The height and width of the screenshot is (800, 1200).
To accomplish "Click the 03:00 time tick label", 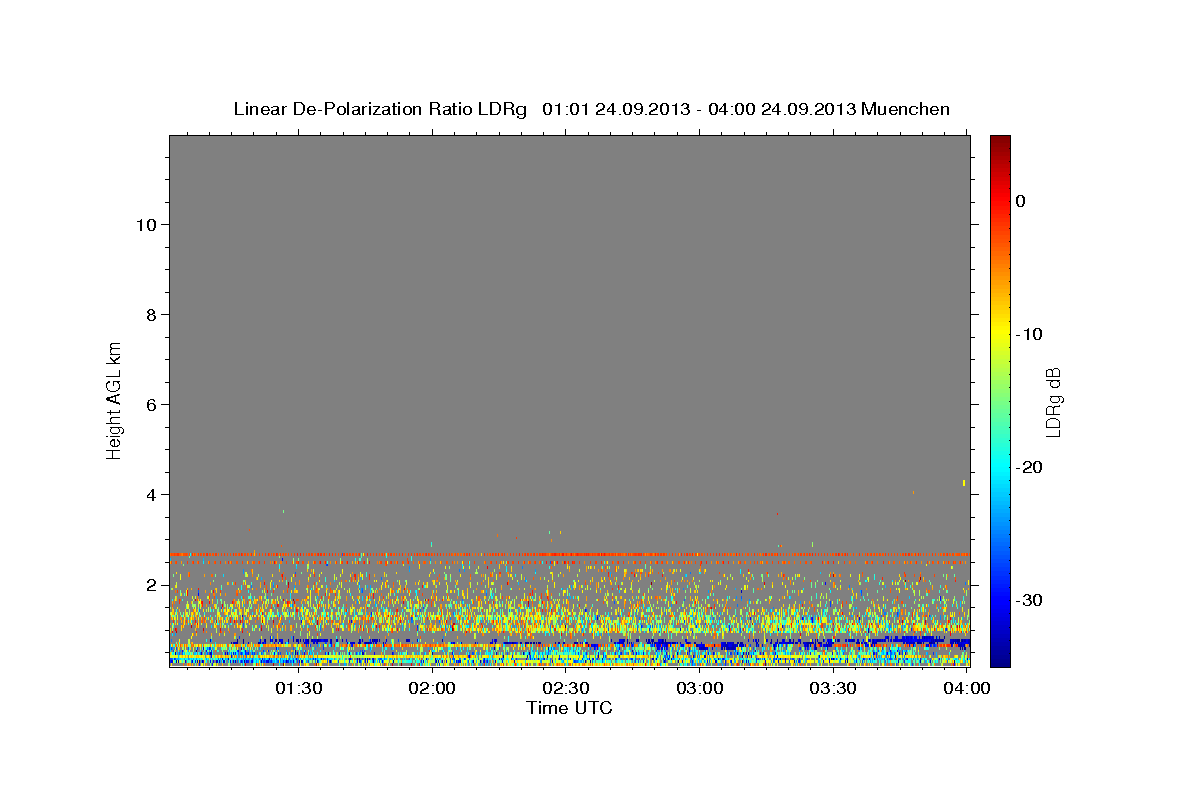I will 700,688.
